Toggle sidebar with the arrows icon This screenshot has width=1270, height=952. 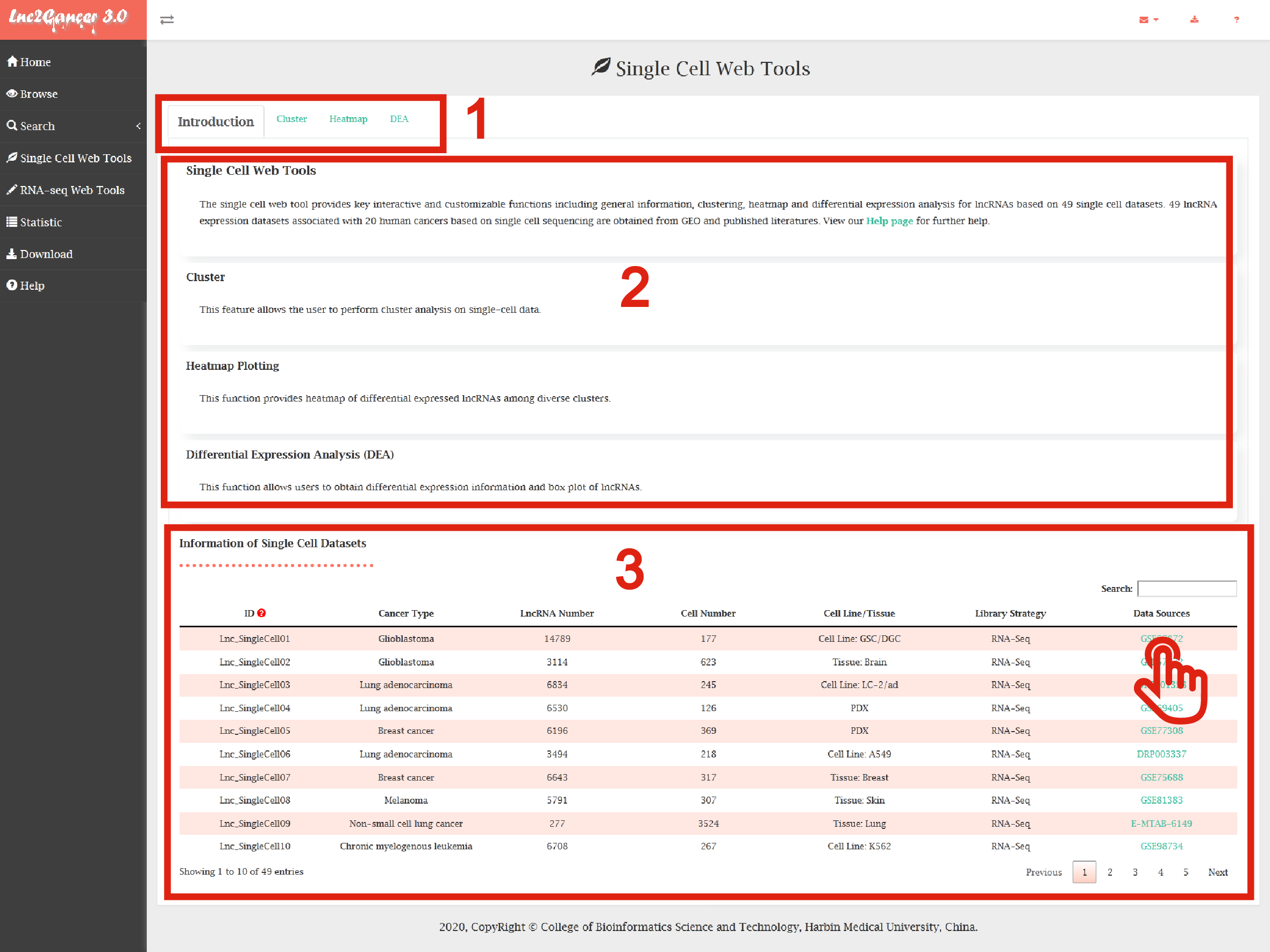167,20
